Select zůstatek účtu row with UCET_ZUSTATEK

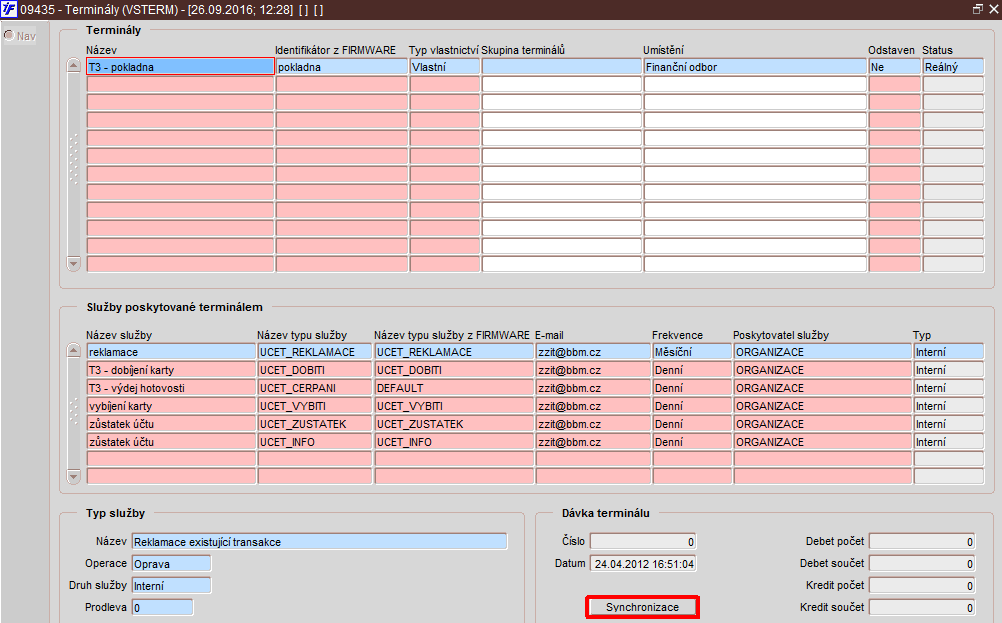(171, 423)
